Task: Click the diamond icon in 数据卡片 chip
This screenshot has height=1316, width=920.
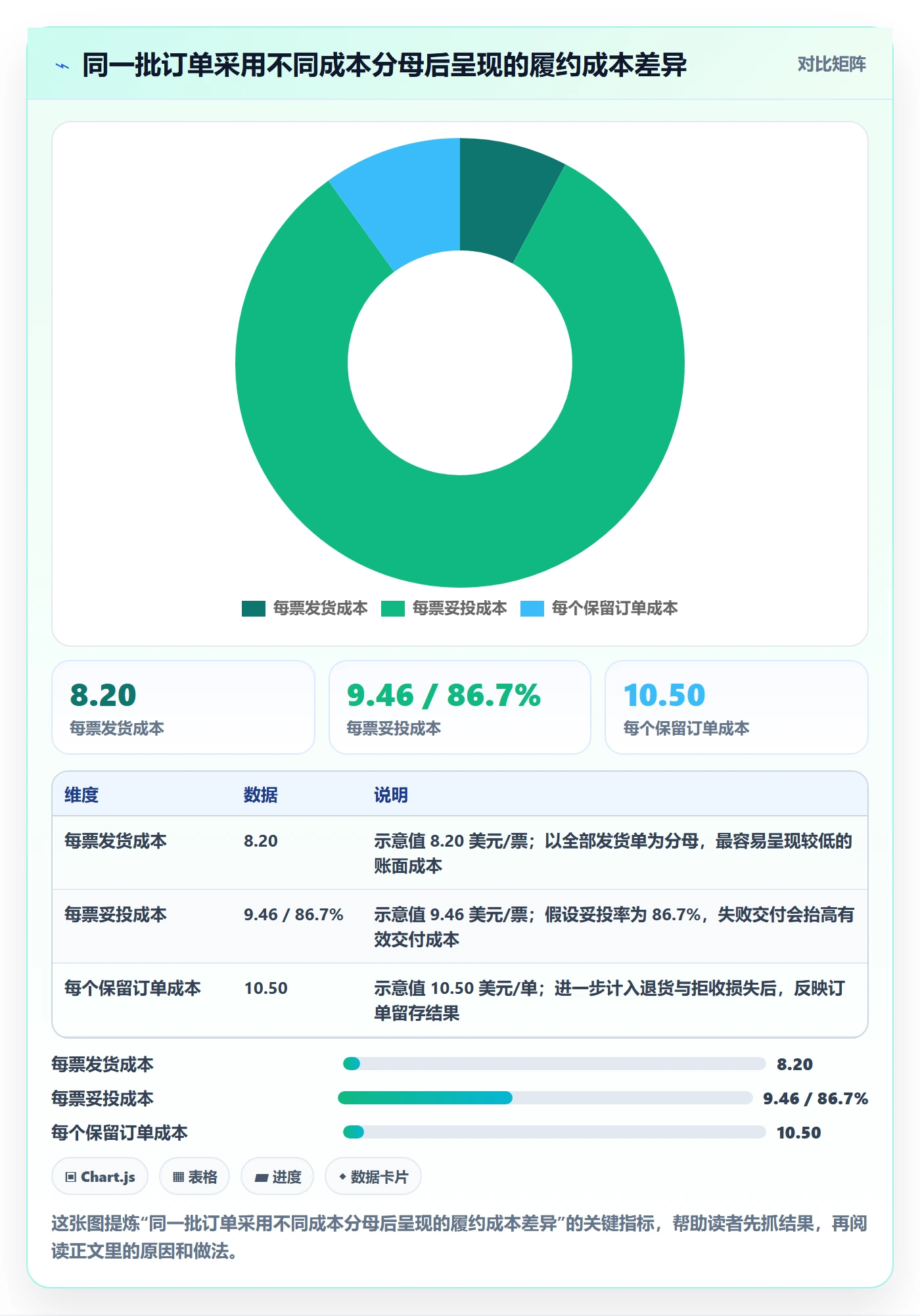Action: (x=342, y=1177)
